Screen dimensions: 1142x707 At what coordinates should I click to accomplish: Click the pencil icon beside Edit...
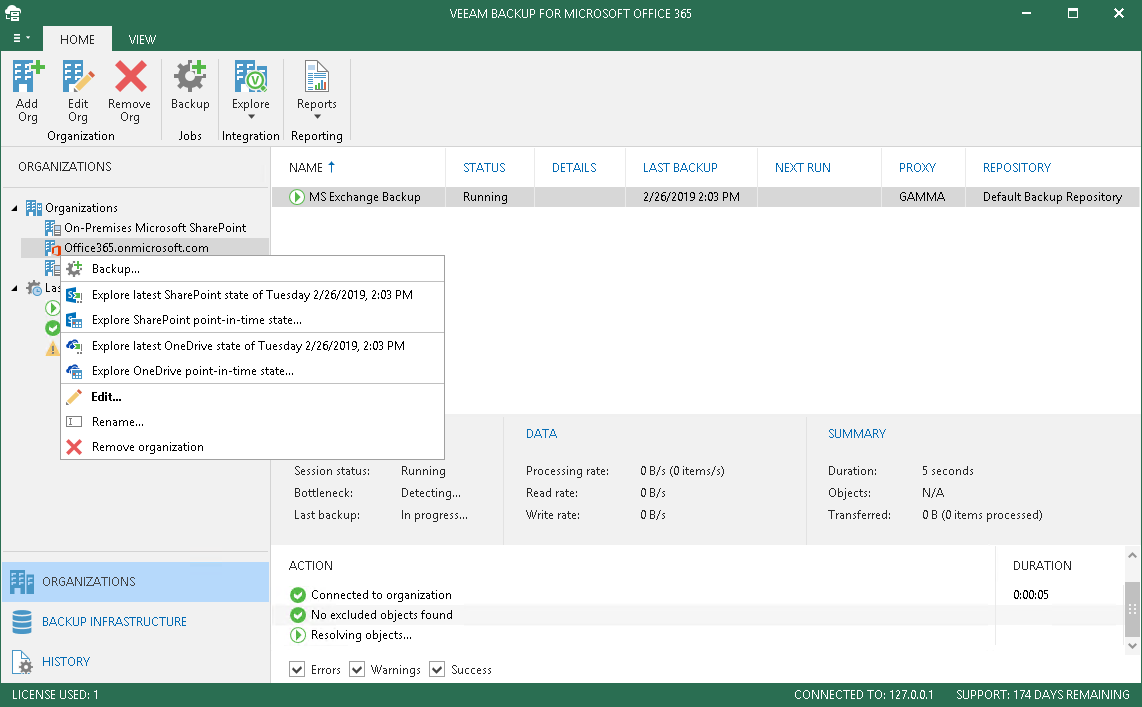pos(74,397)
